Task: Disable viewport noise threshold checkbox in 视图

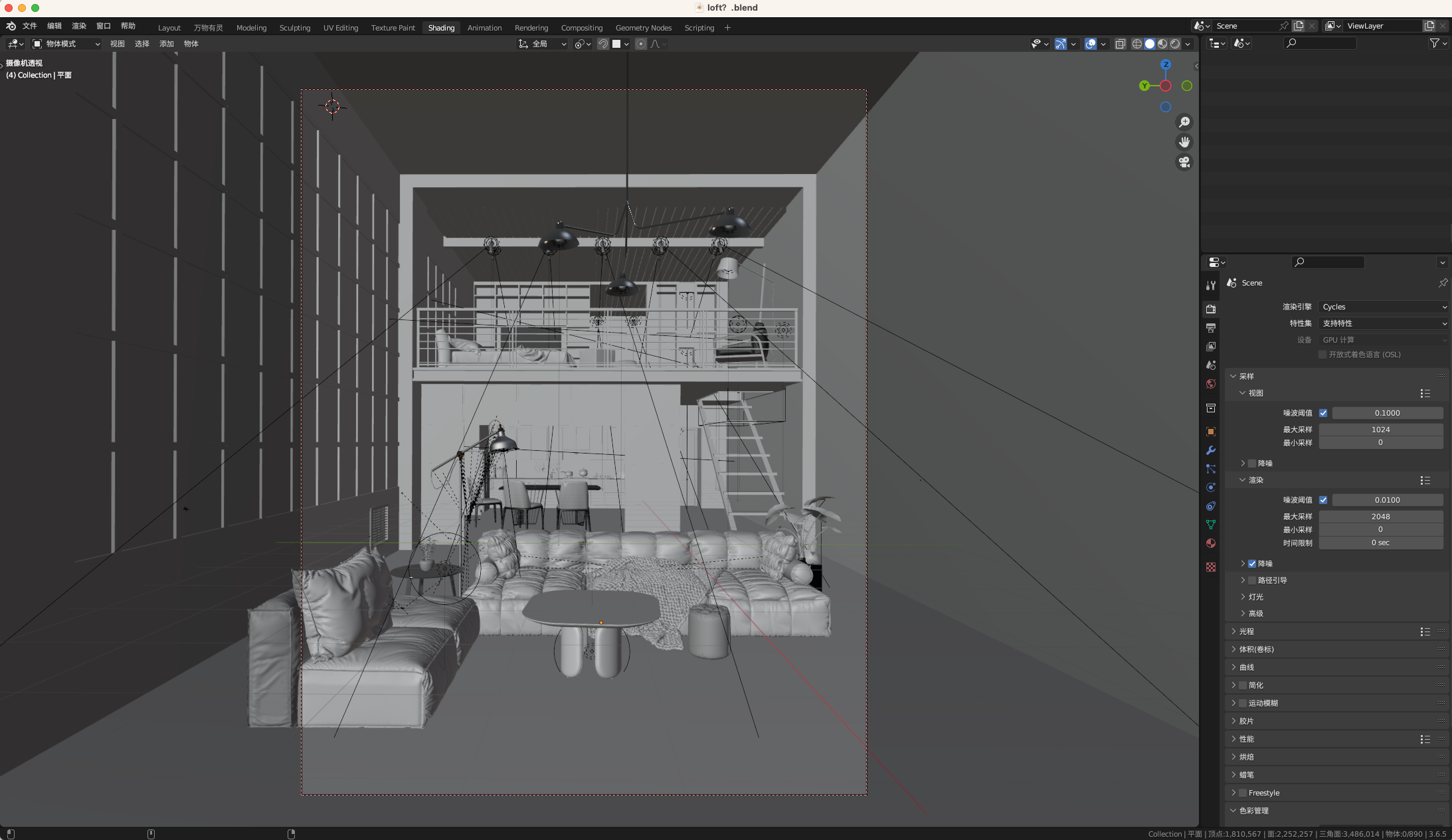Action: (x=1323, y=413)
